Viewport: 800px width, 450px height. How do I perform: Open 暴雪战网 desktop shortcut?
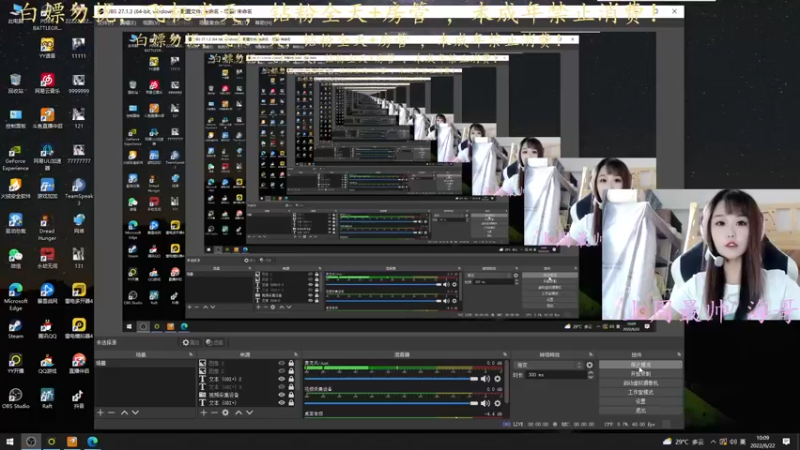coord(47,293)
